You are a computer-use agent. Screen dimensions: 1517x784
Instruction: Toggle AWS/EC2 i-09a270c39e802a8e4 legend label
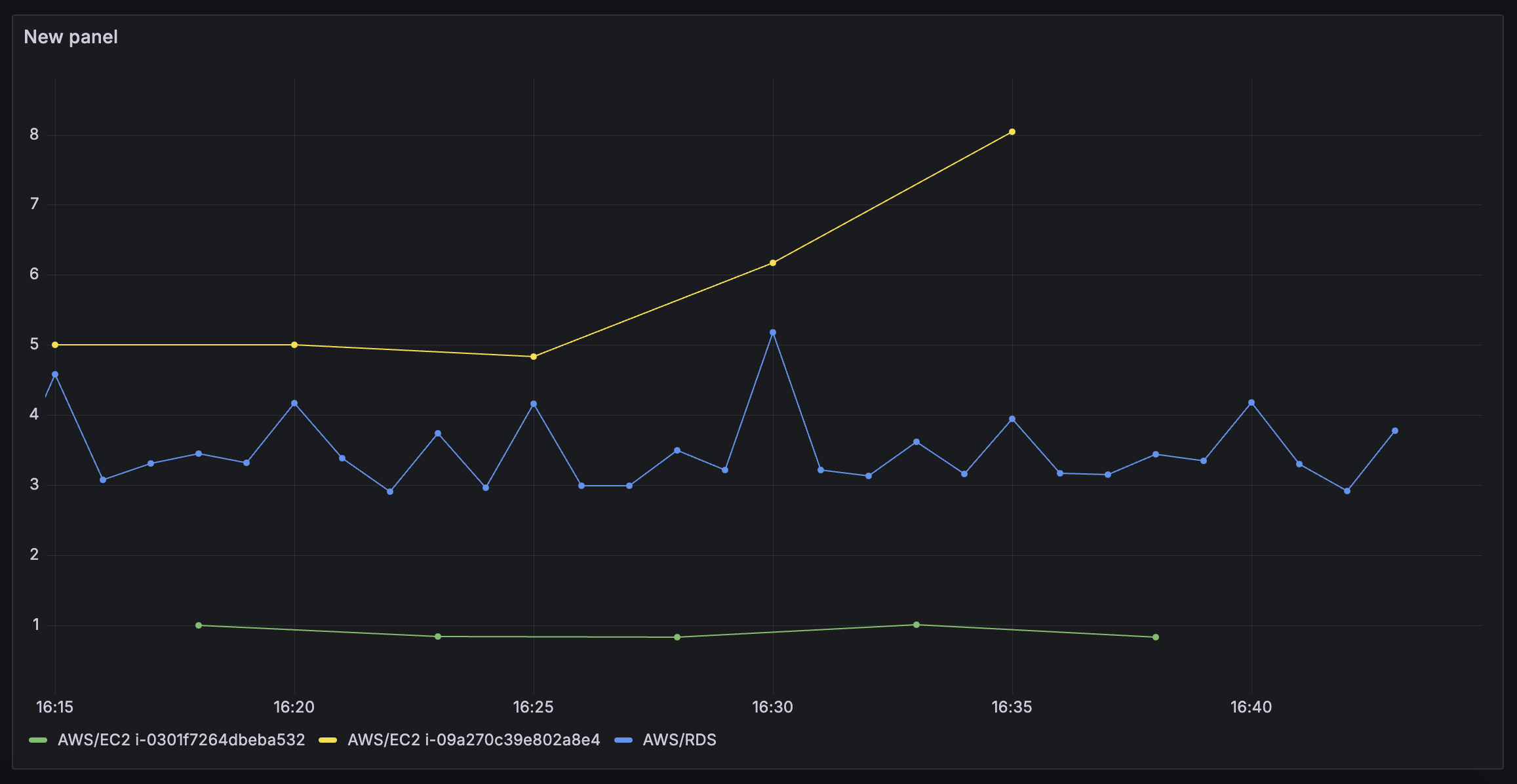coord(473,740)
